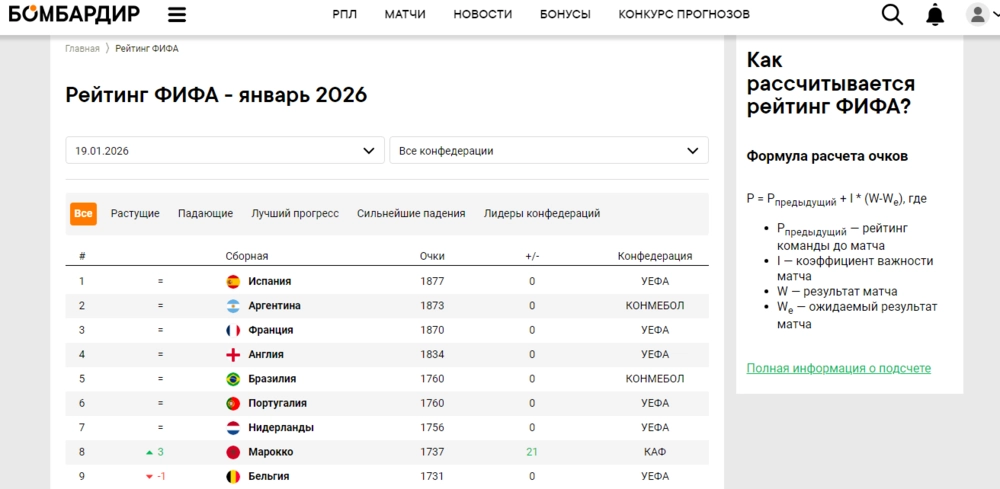1000x489 pixels.
Task: Open notifications bell icon
Action: pos(935,14)
